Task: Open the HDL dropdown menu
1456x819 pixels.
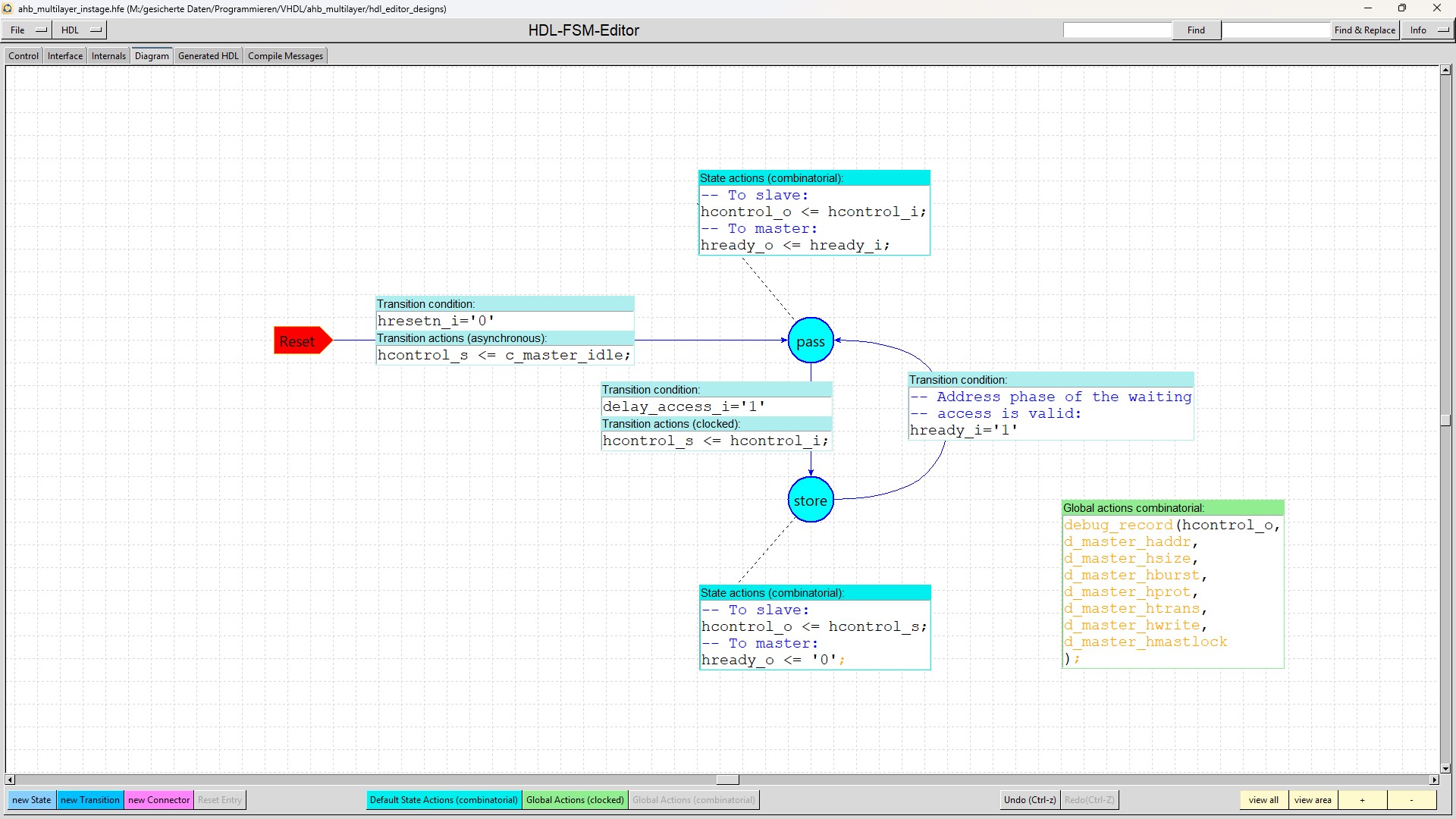Action: click(80, 30)
